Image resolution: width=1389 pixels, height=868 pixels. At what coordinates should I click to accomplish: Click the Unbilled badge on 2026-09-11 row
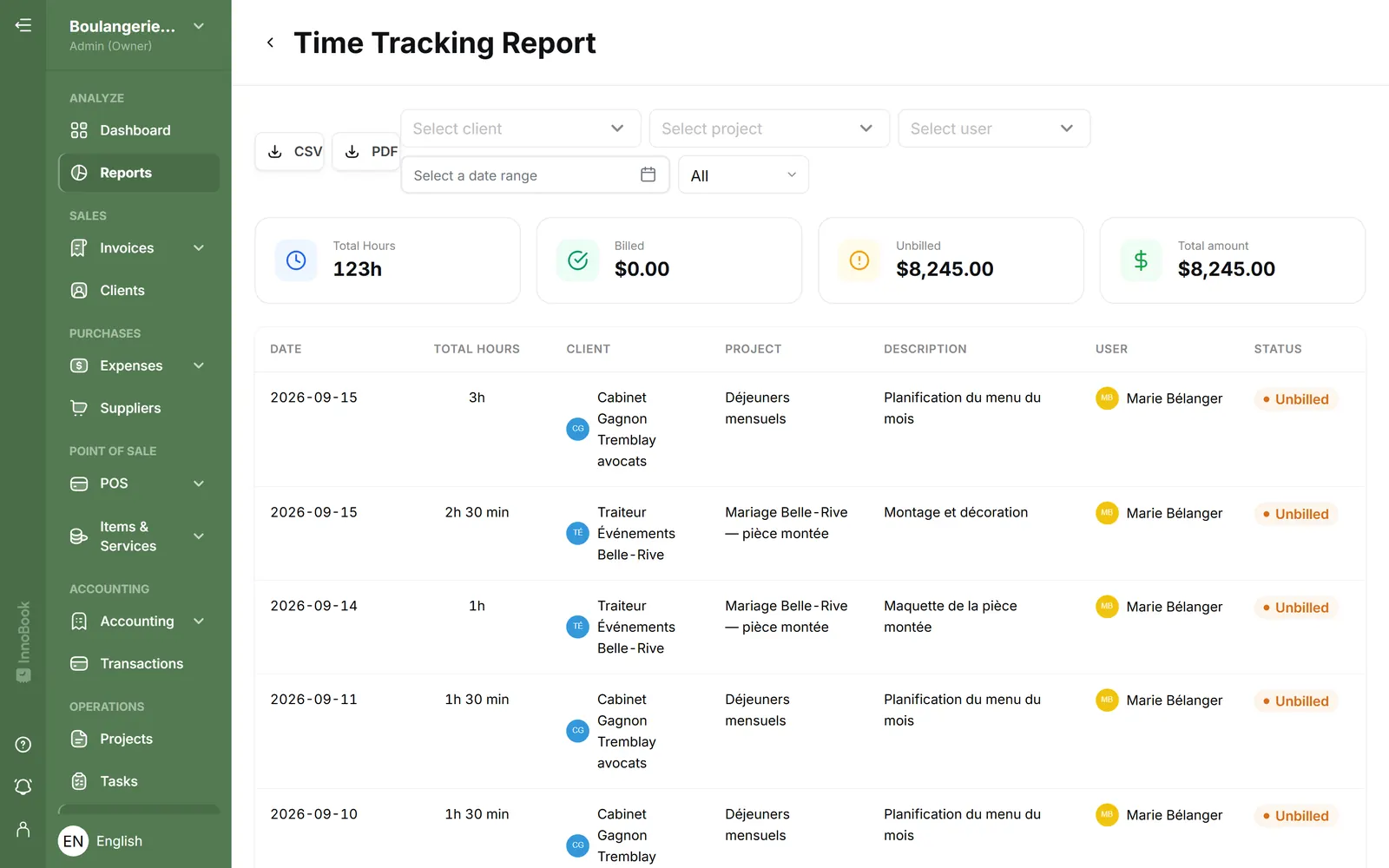[1296, 701]
